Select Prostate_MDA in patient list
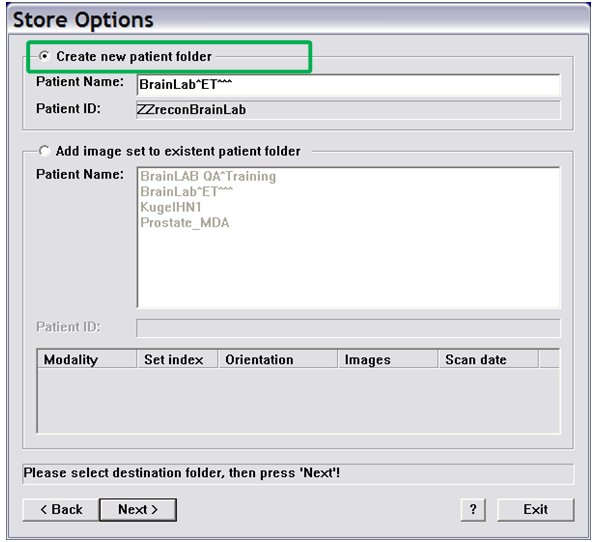The height and width of the screenshot is (542, 593). [185, 223]
